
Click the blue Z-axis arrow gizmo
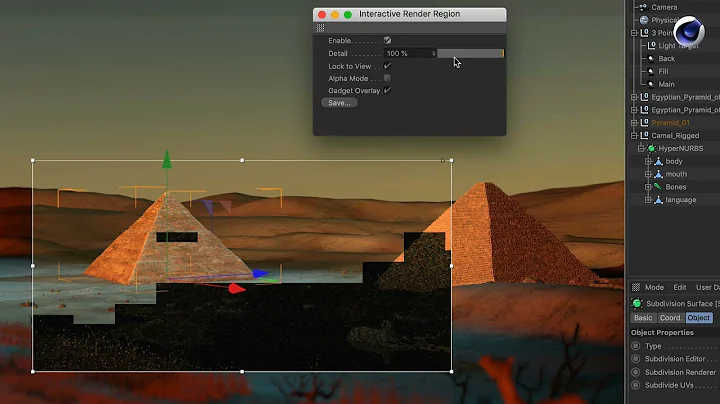(x=260, y=274)
